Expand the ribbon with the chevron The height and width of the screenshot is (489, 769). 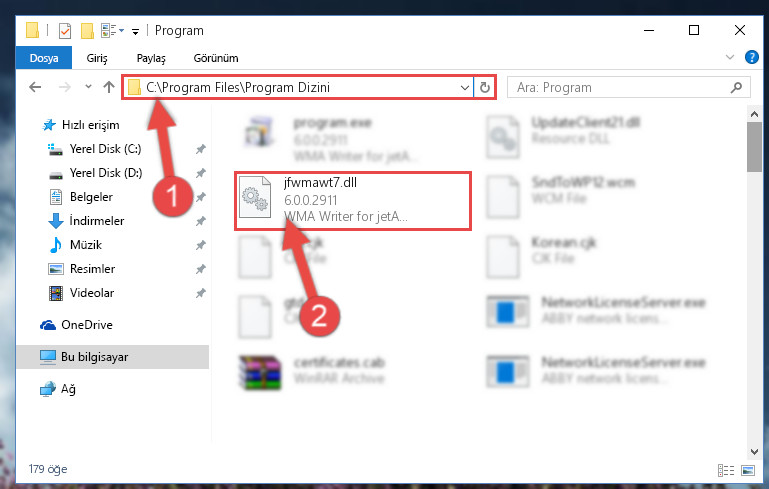pyautogui.click(x=729, y=57)
